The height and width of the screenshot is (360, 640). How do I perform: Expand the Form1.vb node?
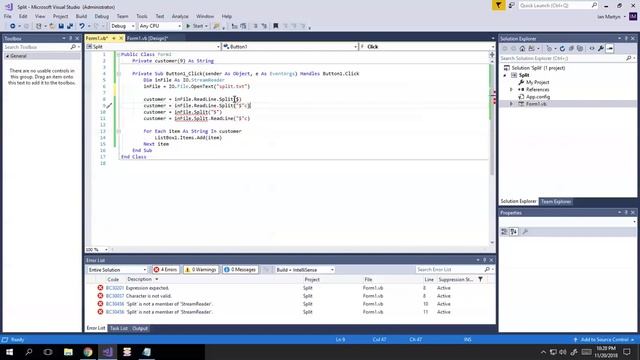[x=511, y=104]
